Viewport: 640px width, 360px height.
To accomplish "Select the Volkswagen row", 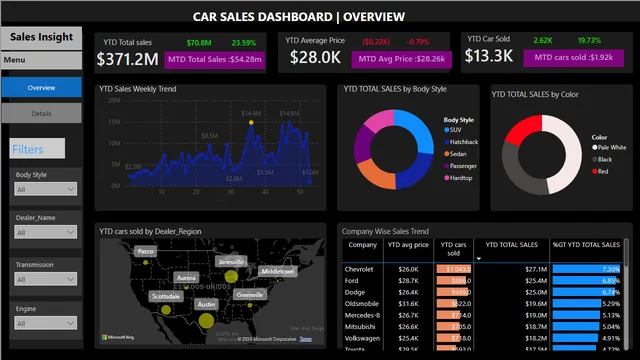I will point(482,338).
